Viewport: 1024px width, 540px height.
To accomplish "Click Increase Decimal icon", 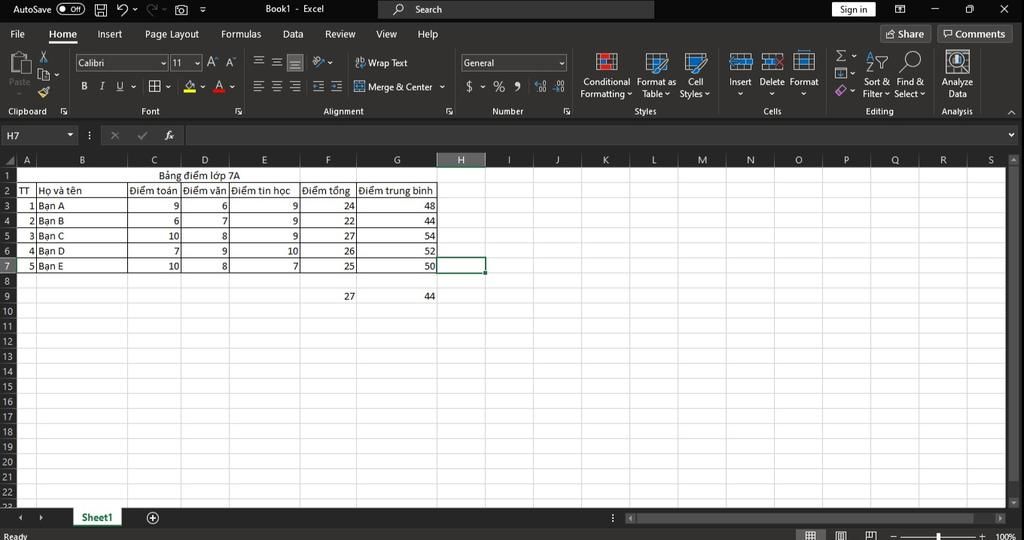I will 540,87.
